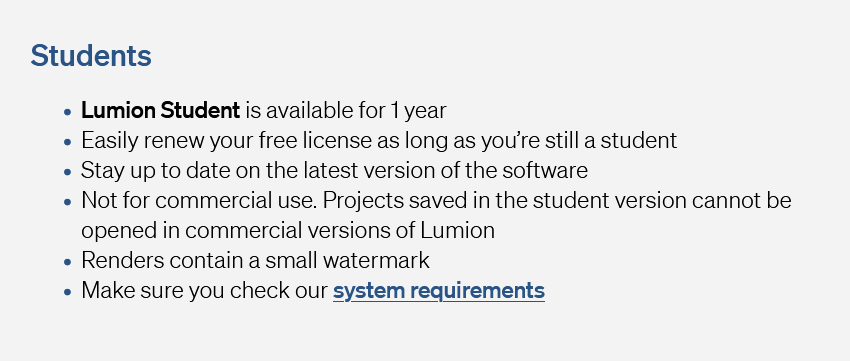850x361 pixels.
Task: Click the 'Renders contain a small watermark' text
Action: pyautogui.click(x=255, y=261)
